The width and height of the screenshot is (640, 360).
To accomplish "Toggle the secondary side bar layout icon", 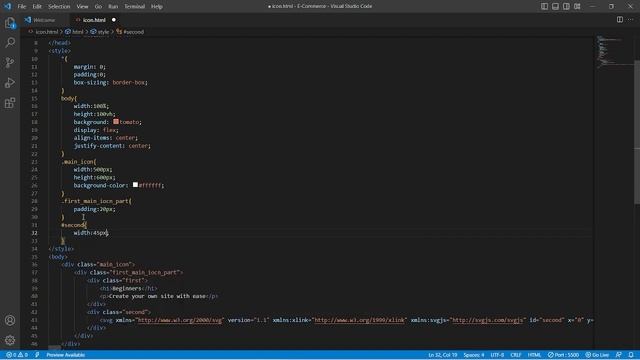I will [x=566, y=6].
